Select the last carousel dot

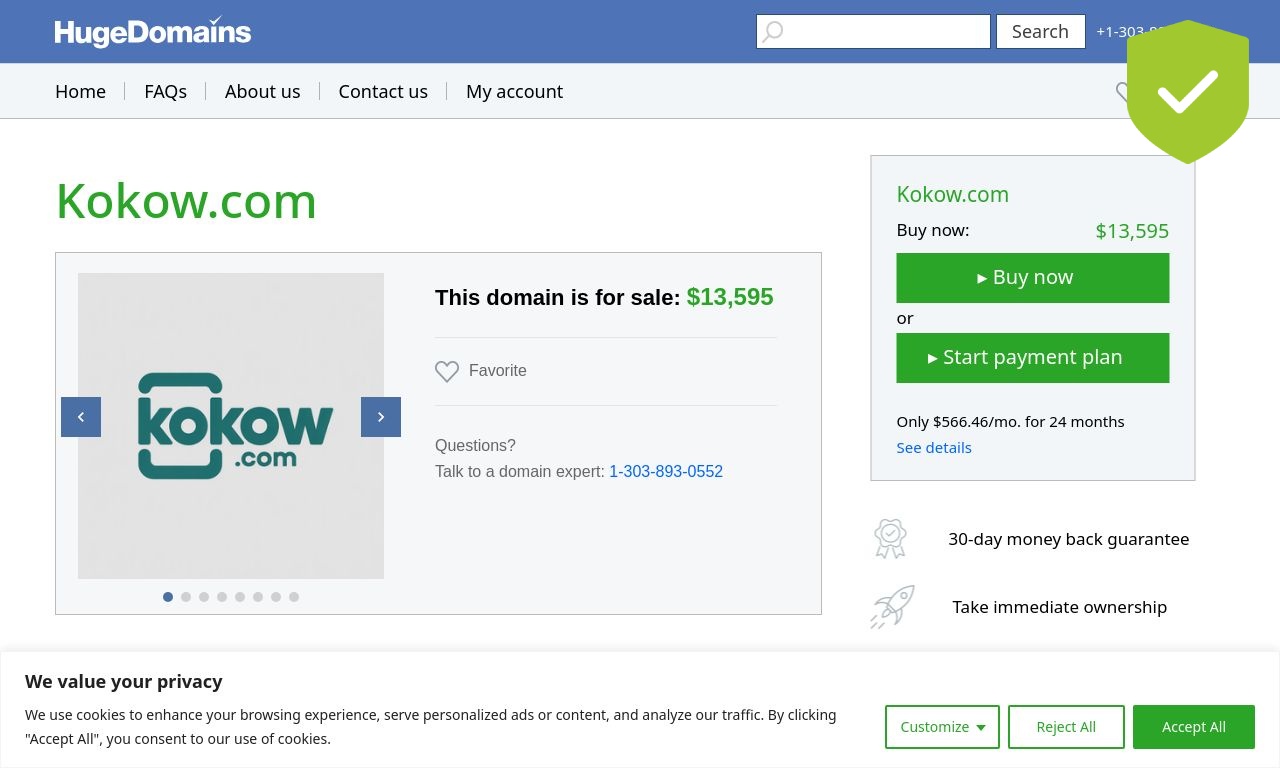294,597
